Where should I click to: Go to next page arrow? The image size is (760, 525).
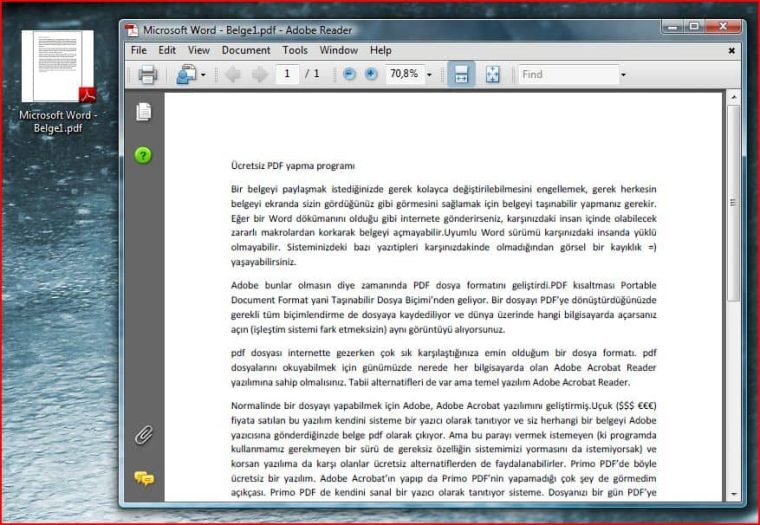(260, 75)
